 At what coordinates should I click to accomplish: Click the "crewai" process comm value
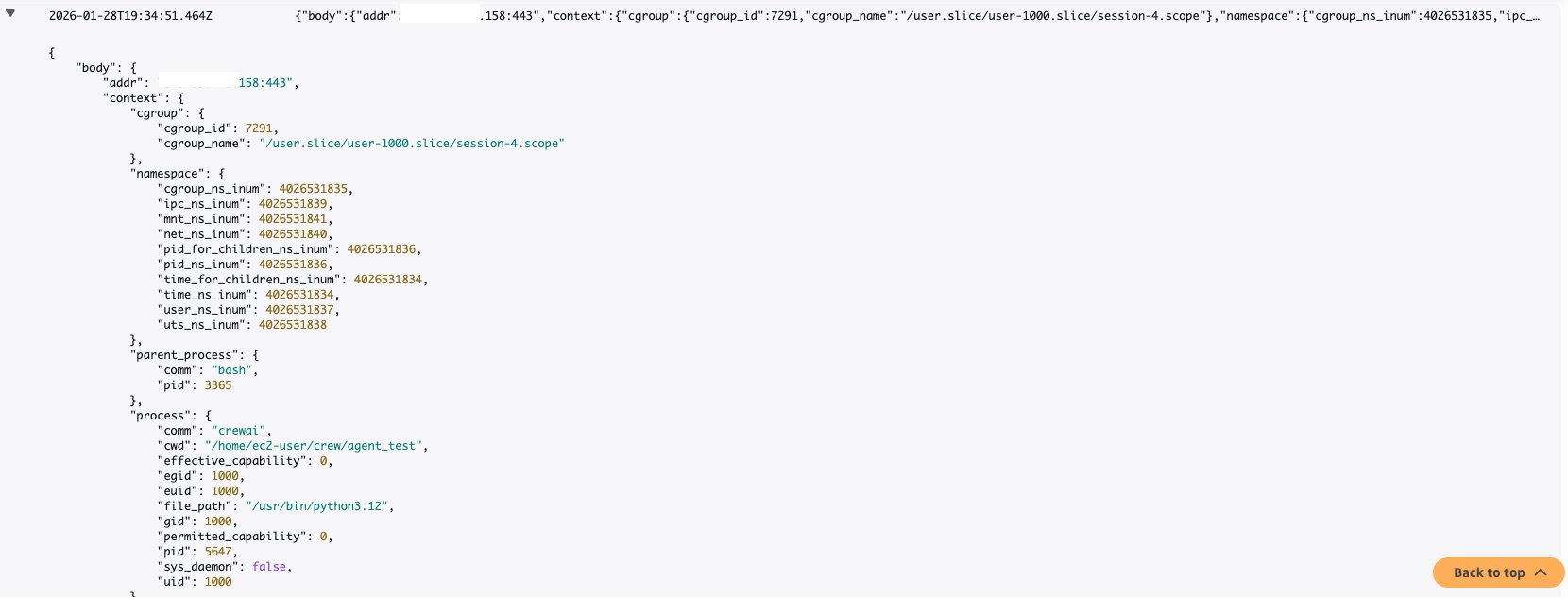pyautogui.click(x=238, y=431)
